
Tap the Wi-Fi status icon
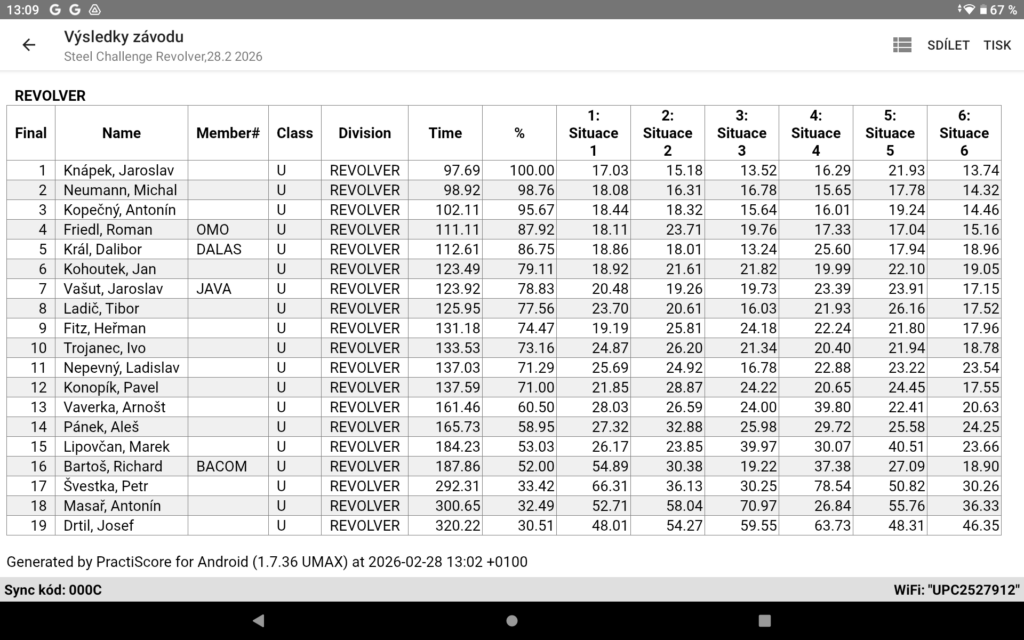[966, 9]
